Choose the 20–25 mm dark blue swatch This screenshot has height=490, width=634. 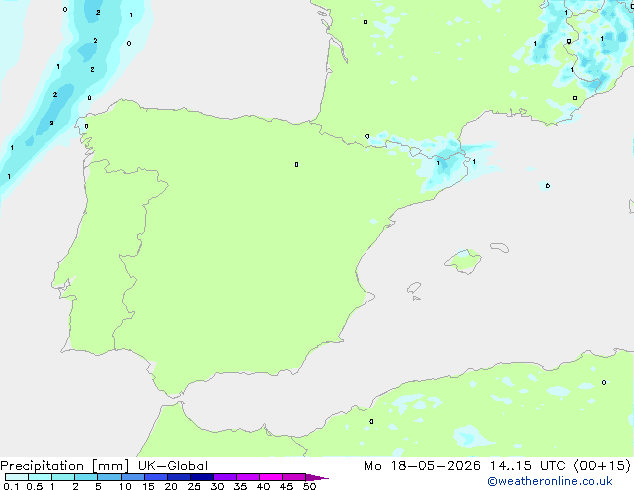[x=179, y=477]
